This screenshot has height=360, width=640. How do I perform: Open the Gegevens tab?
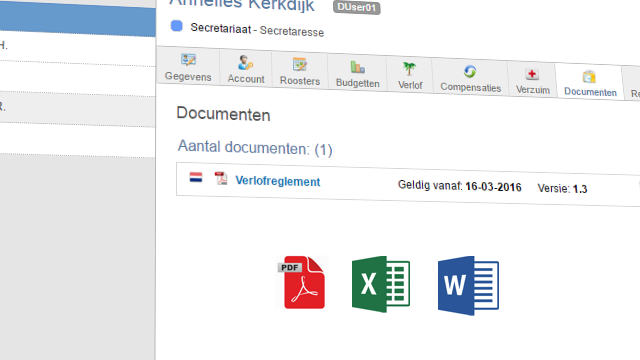pyautogui.click(x=188, y=67)
